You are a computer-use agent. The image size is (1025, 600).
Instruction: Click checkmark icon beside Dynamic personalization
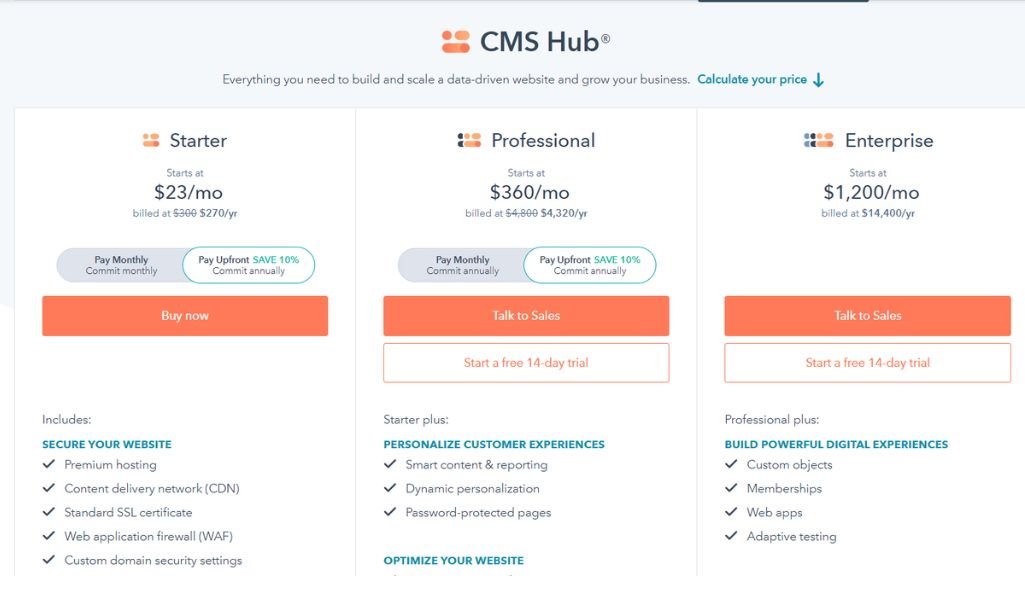click(x=390, y=488)
